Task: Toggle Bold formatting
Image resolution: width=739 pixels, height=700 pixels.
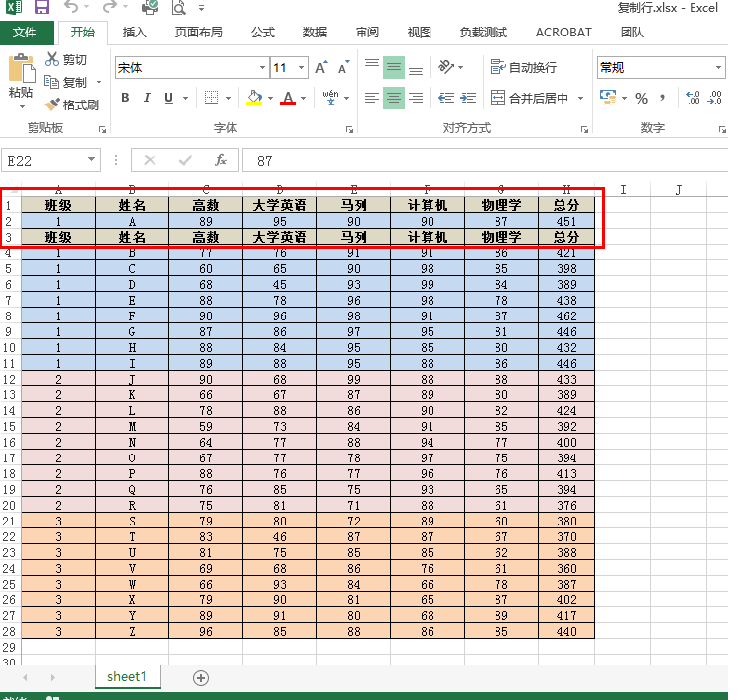Action: coord(125,98)
